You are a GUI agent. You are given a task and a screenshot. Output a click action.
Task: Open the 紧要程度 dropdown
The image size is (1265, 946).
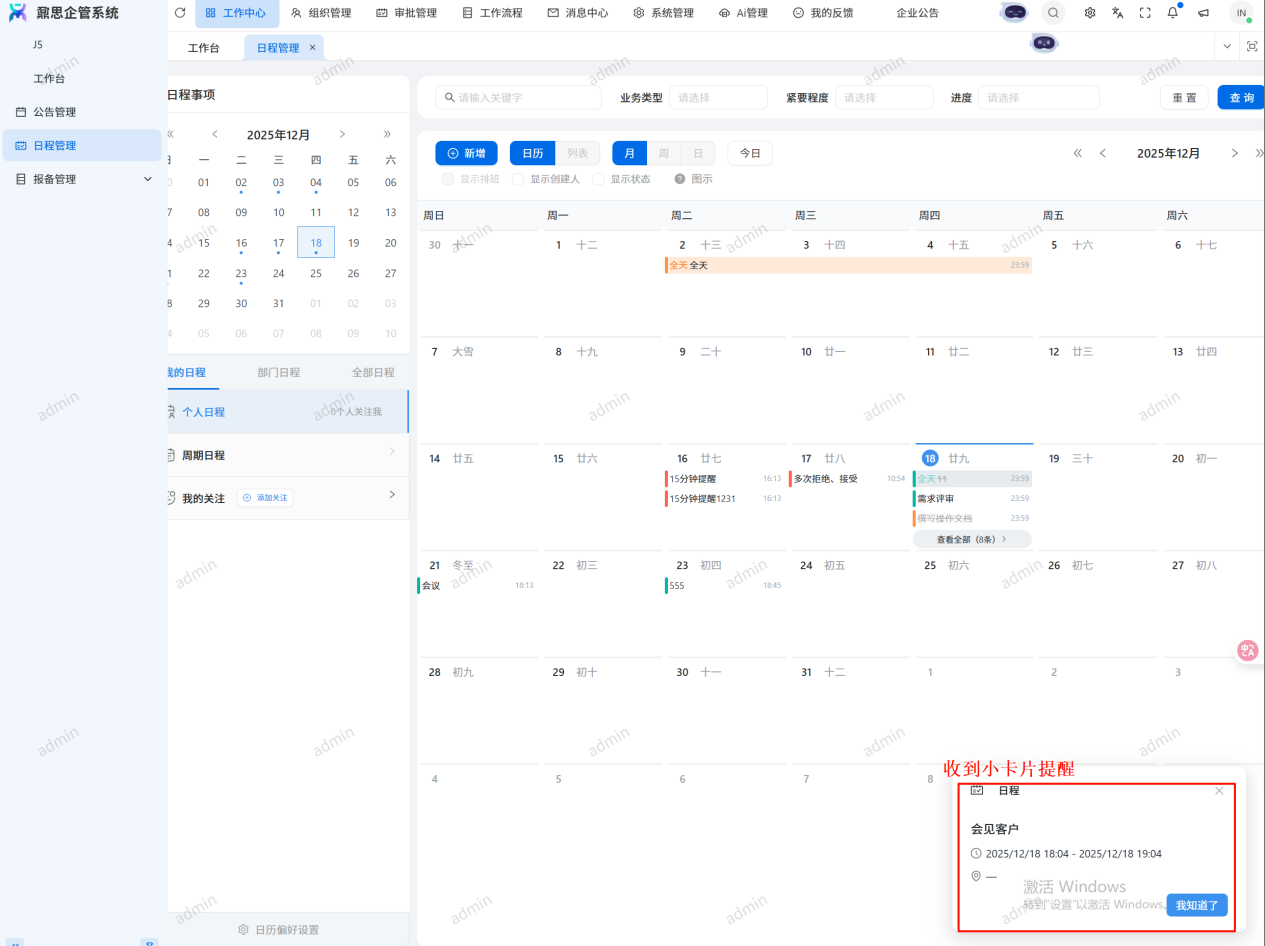coord(884,98)
